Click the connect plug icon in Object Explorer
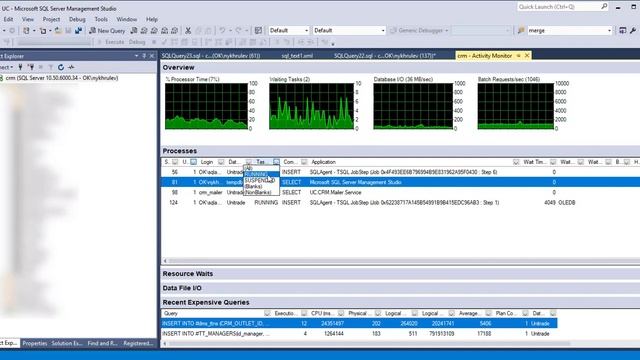This screenshot has width=640, height=360. [x=20, y=67]
